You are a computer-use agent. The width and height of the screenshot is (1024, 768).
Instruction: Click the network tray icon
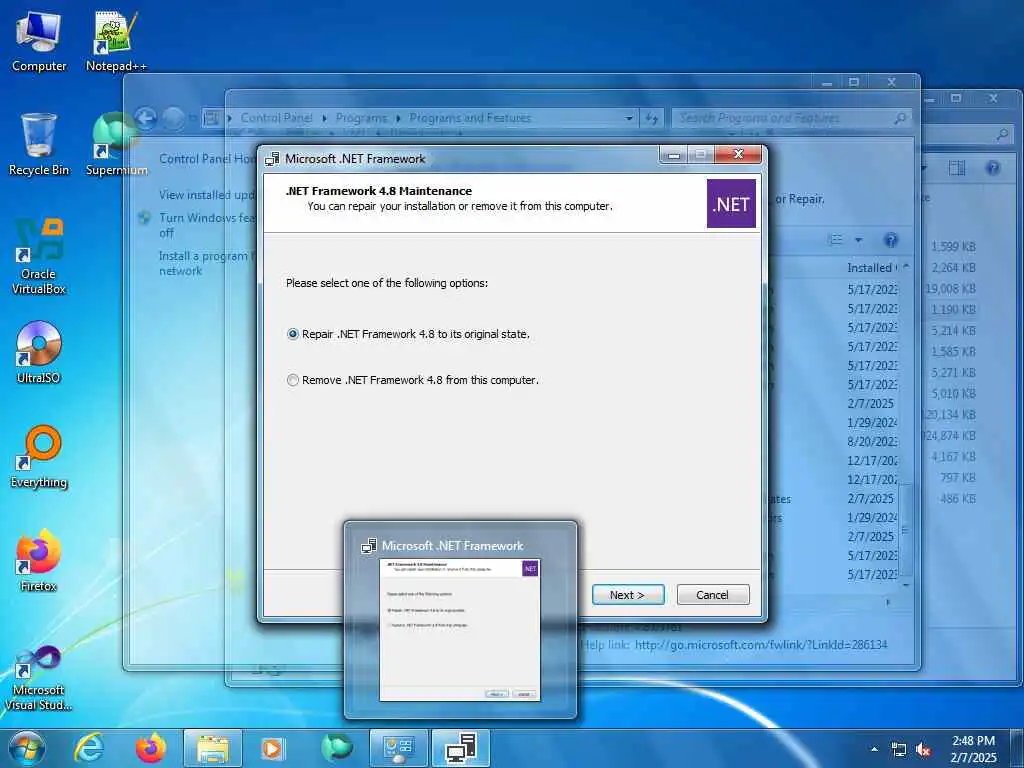click(899, 750)
